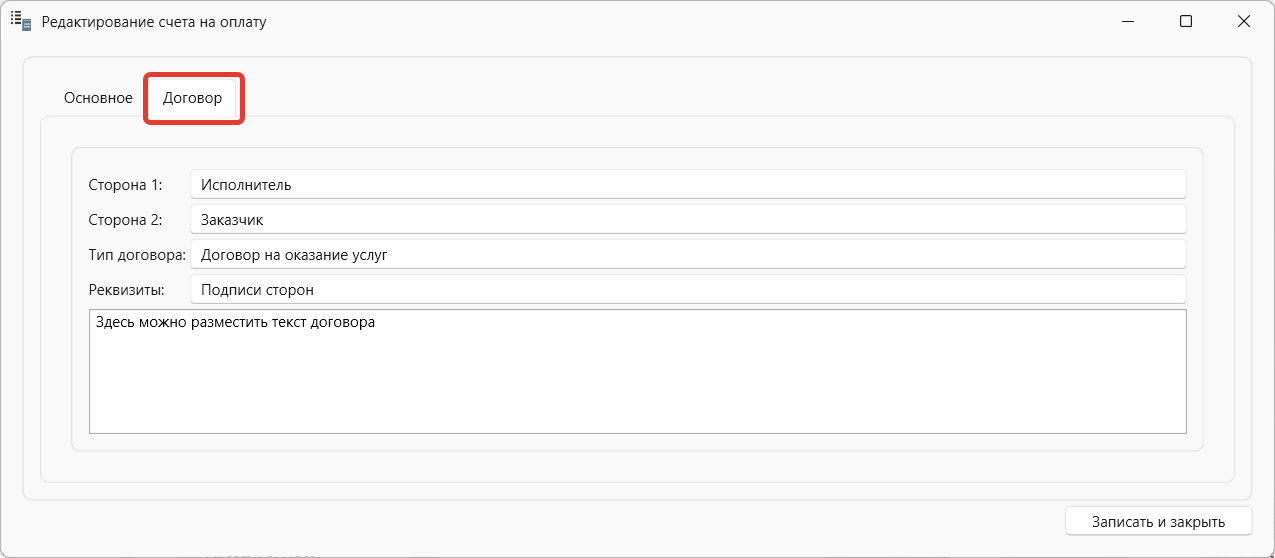Maximize the invoice editing window
This screenshot has width=1275, height=558.
[x=1186, y=21]
